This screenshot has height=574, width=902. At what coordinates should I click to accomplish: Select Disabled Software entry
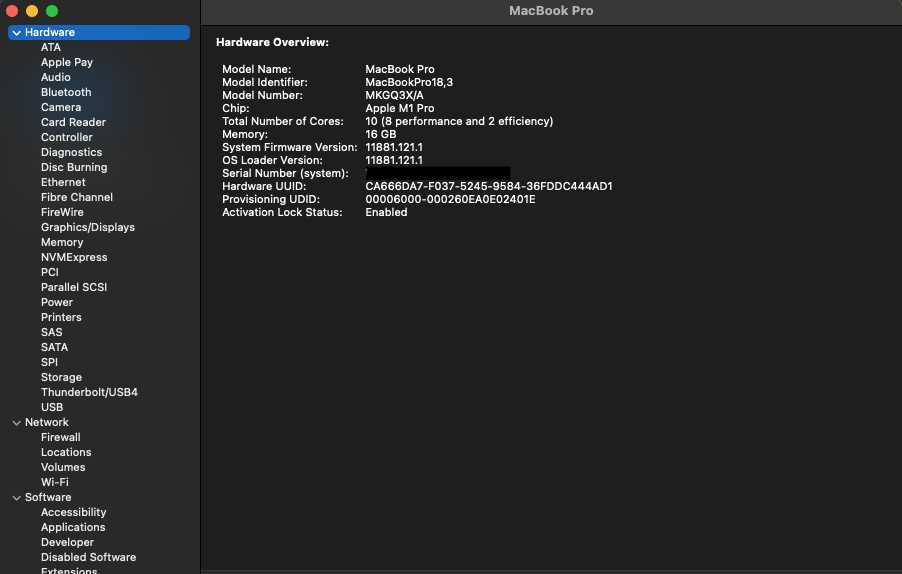pyautogui.click(x=89, y=557)
